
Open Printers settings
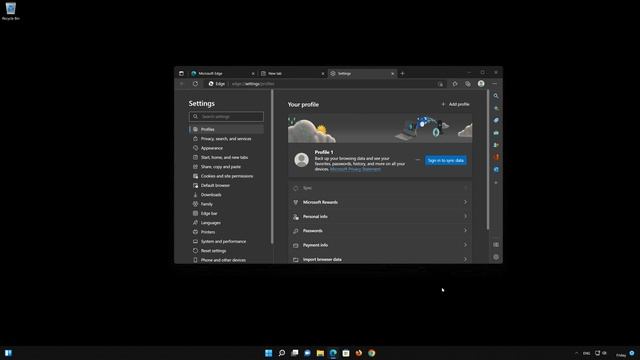point(226,232)
